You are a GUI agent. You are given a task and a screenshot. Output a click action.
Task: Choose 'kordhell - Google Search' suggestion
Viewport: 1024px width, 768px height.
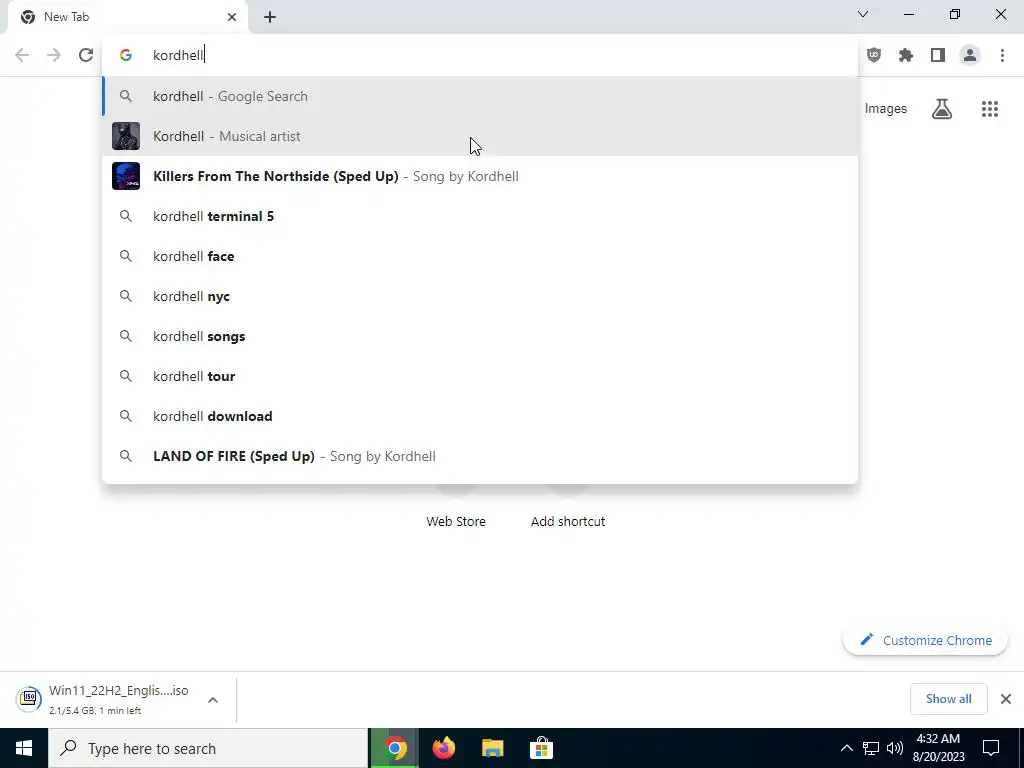pos(480,96)
